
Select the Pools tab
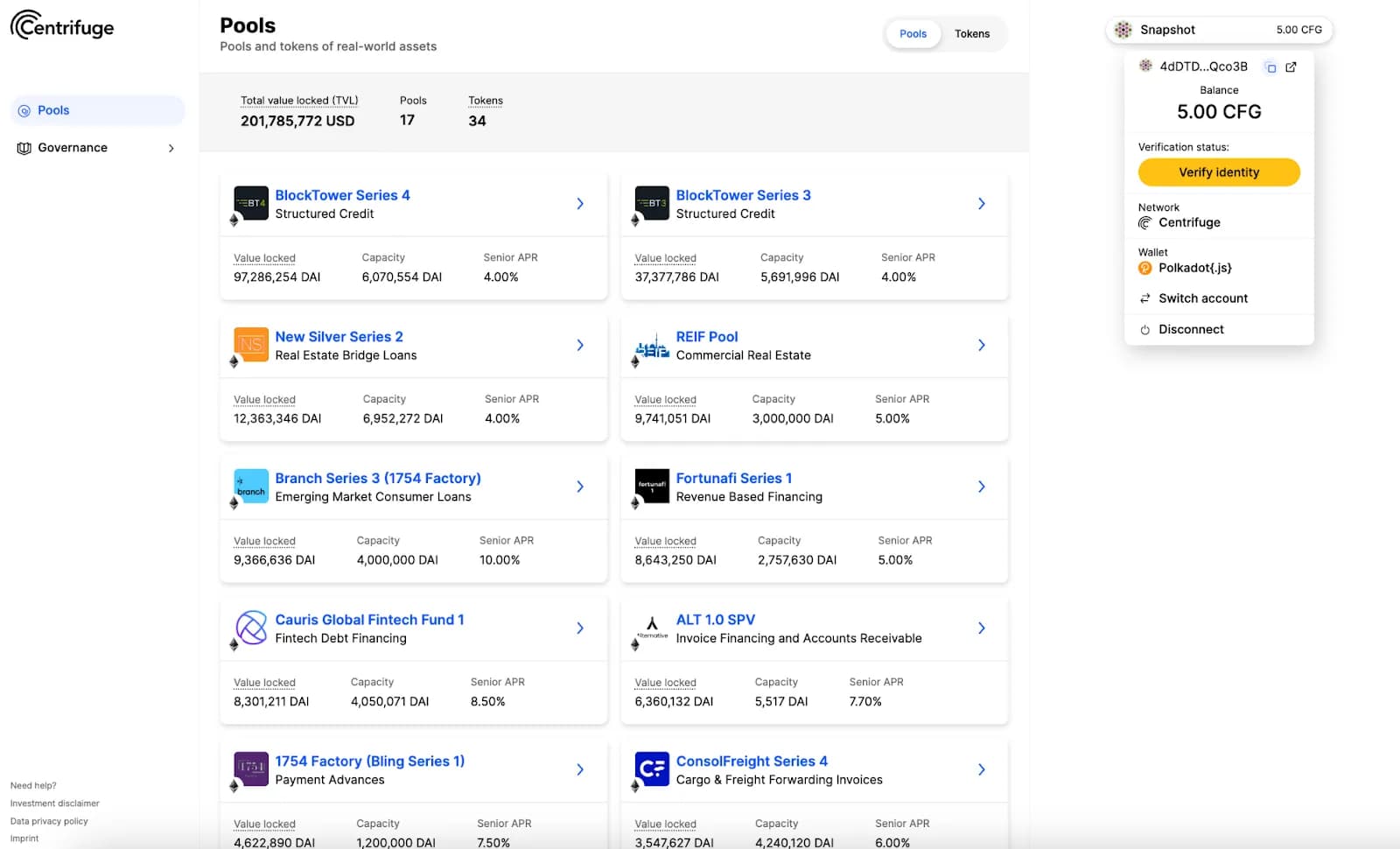pos(913,34)
